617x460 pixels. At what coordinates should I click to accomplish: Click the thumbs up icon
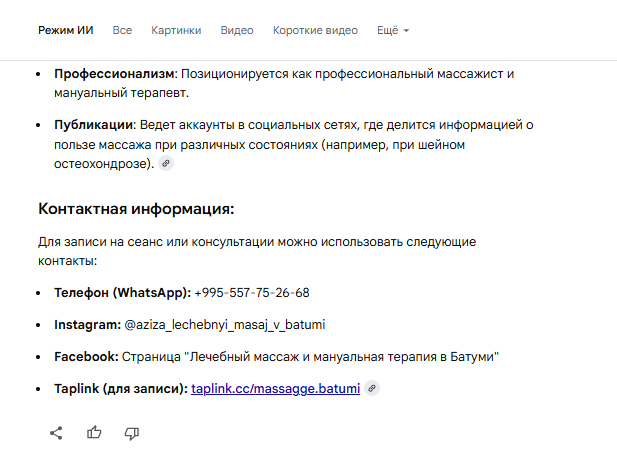point(94,433)
